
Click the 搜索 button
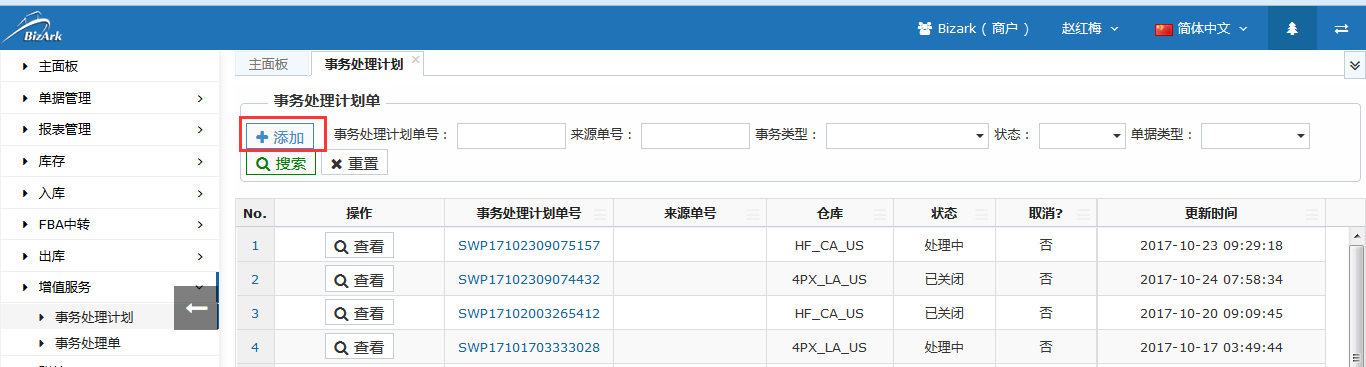click(x=281, y=163)
